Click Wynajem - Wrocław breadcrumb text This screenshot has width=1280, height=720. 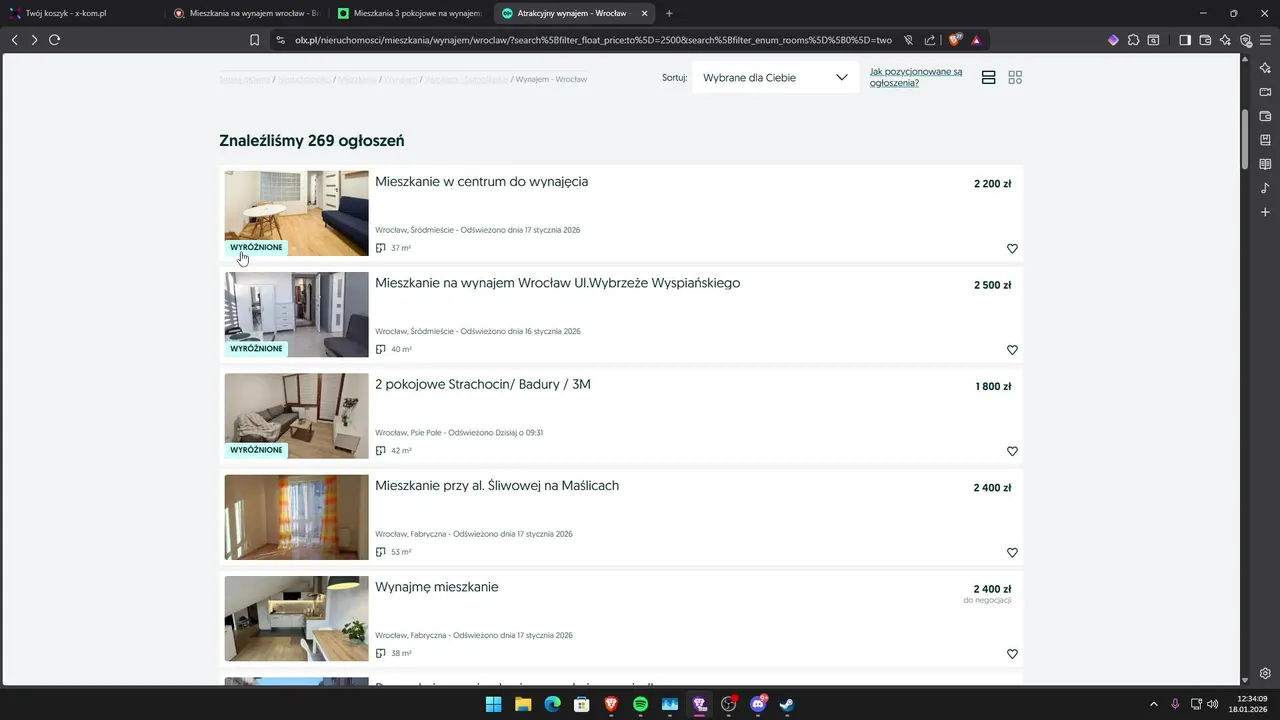coord(551,79)
